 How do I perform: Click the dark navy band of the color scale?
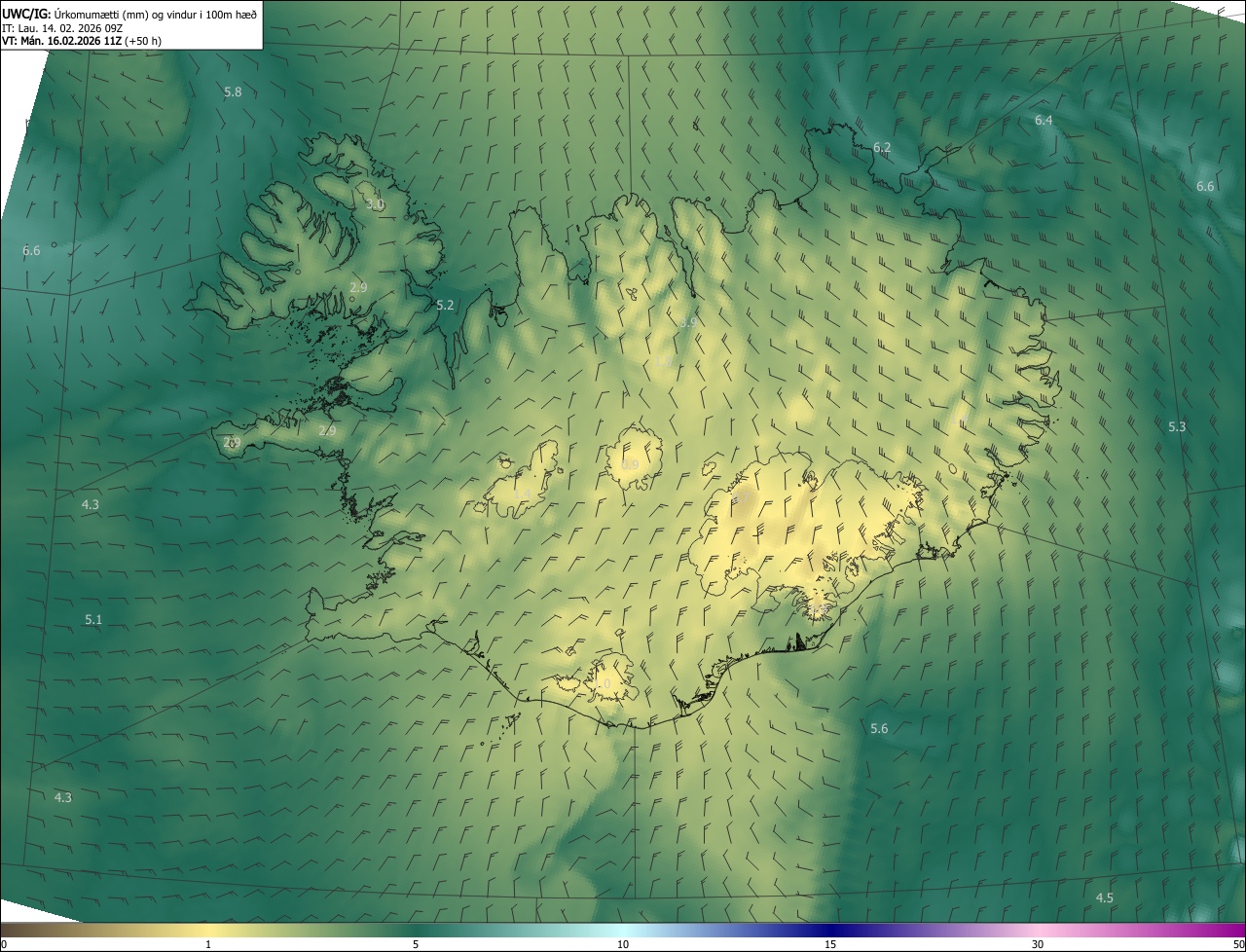click(x=830, y=931)
